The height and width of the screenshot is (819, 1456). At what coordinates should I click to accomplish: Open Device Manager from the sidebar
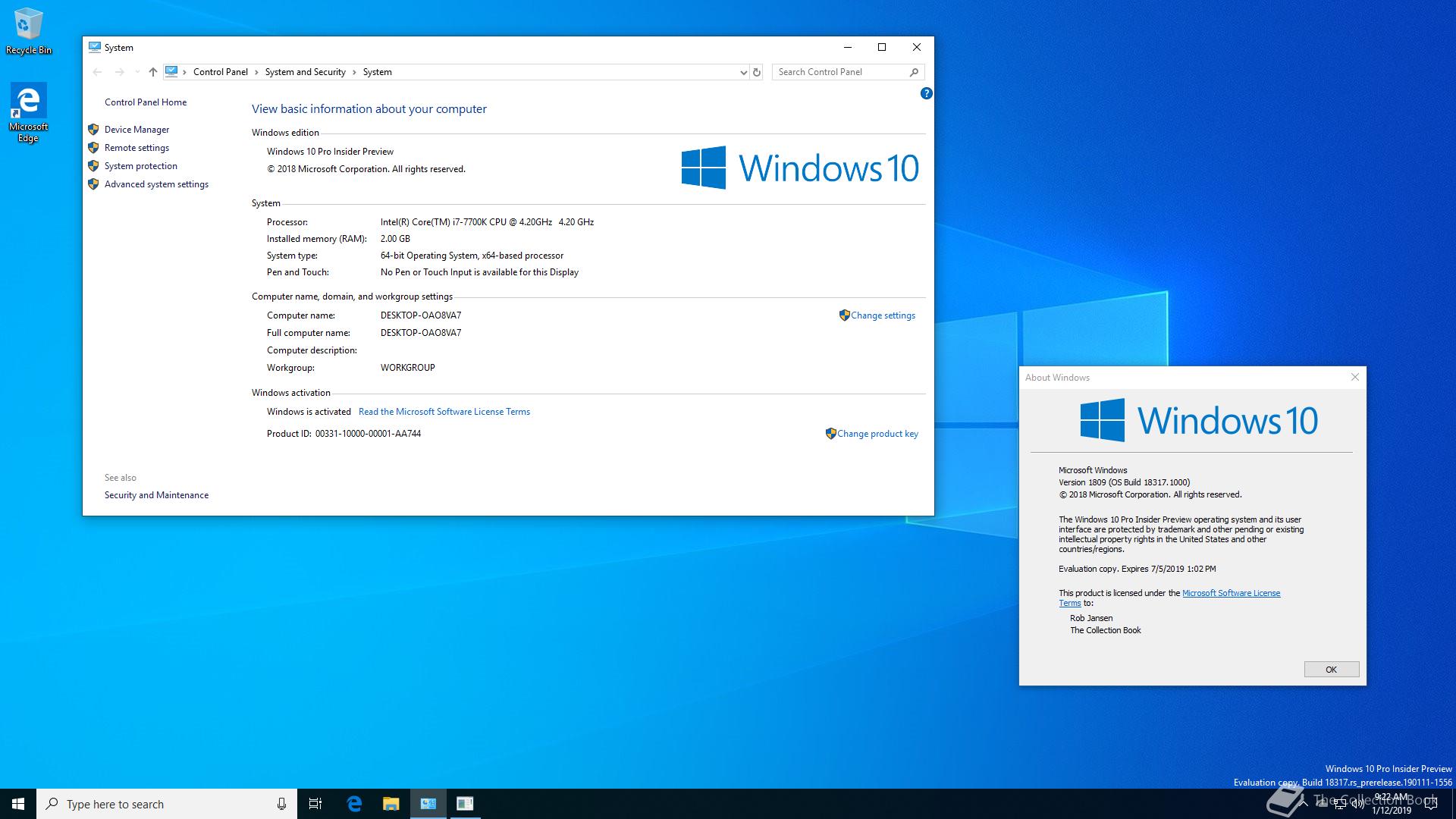point(136,130)
